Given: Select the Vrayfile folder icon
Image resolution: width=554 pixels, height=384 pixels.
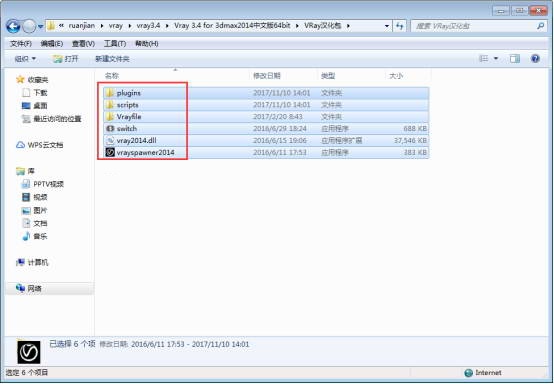Looking at the screenshot, I should (x=110, y=117).
